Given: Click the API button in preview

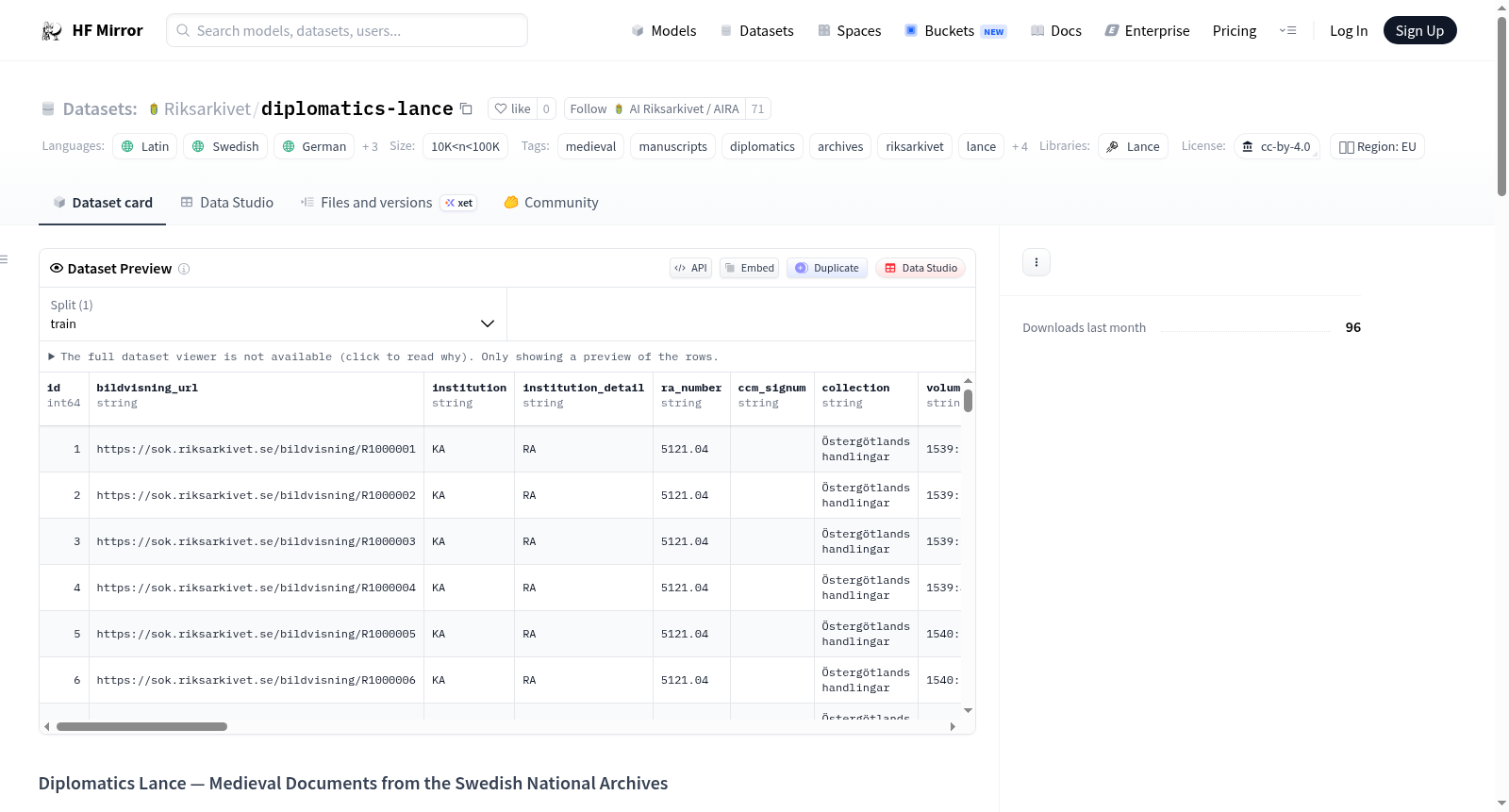Looking at the screenshot, I should [x=690, y=268].
